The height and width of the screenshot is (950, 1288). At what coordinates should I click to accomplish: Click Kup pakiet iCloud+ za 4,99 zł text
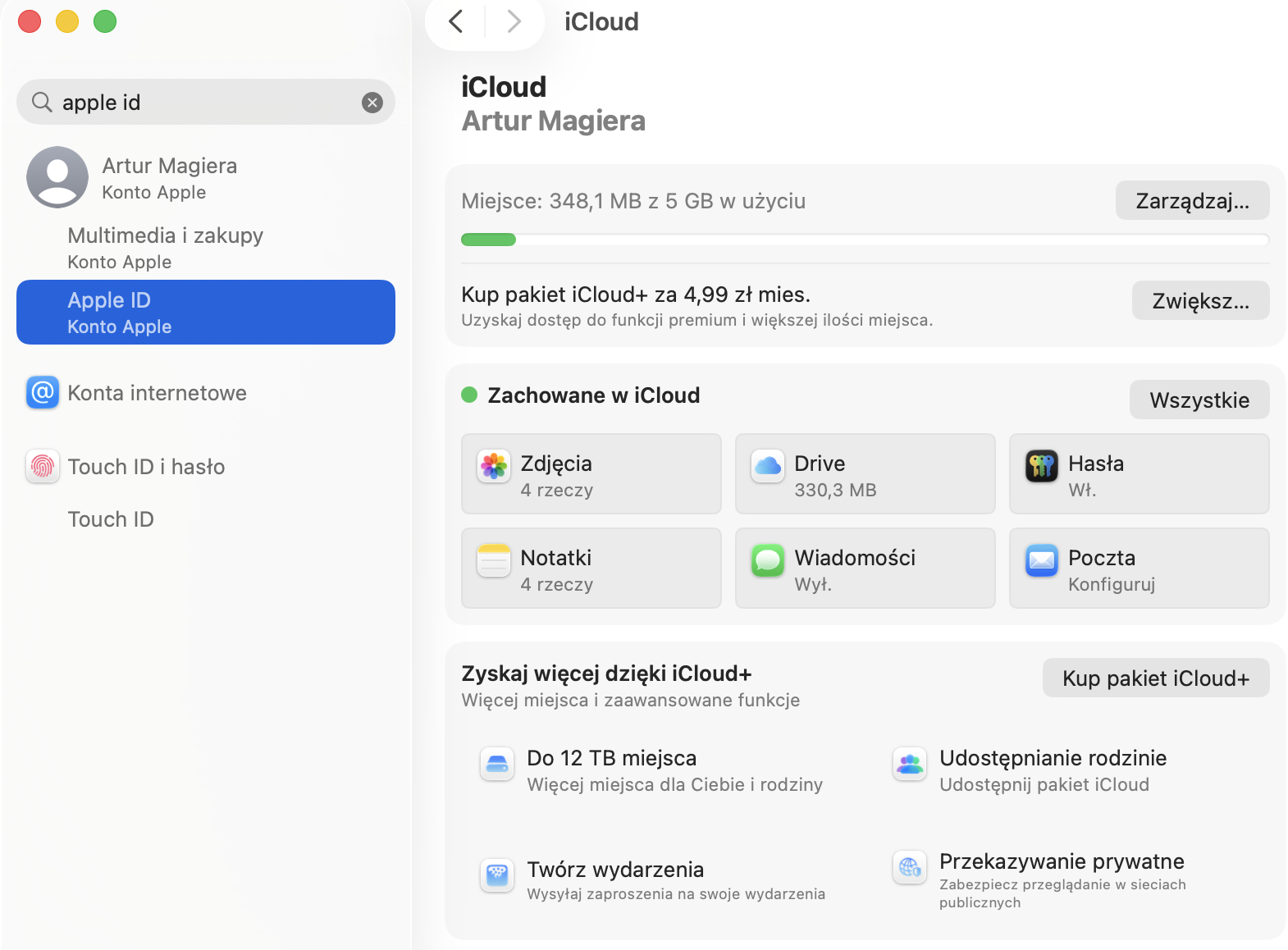point(636,295)
